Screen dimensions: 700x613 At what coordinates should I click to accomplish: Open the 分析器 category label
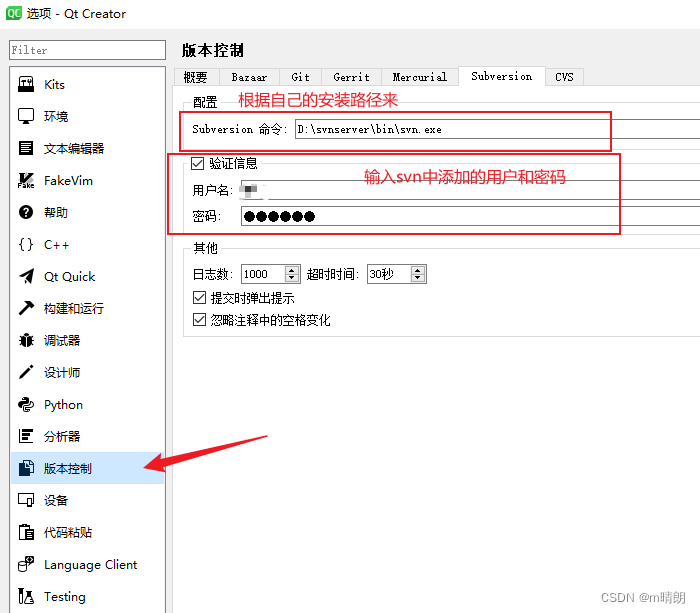click(62, 437)
